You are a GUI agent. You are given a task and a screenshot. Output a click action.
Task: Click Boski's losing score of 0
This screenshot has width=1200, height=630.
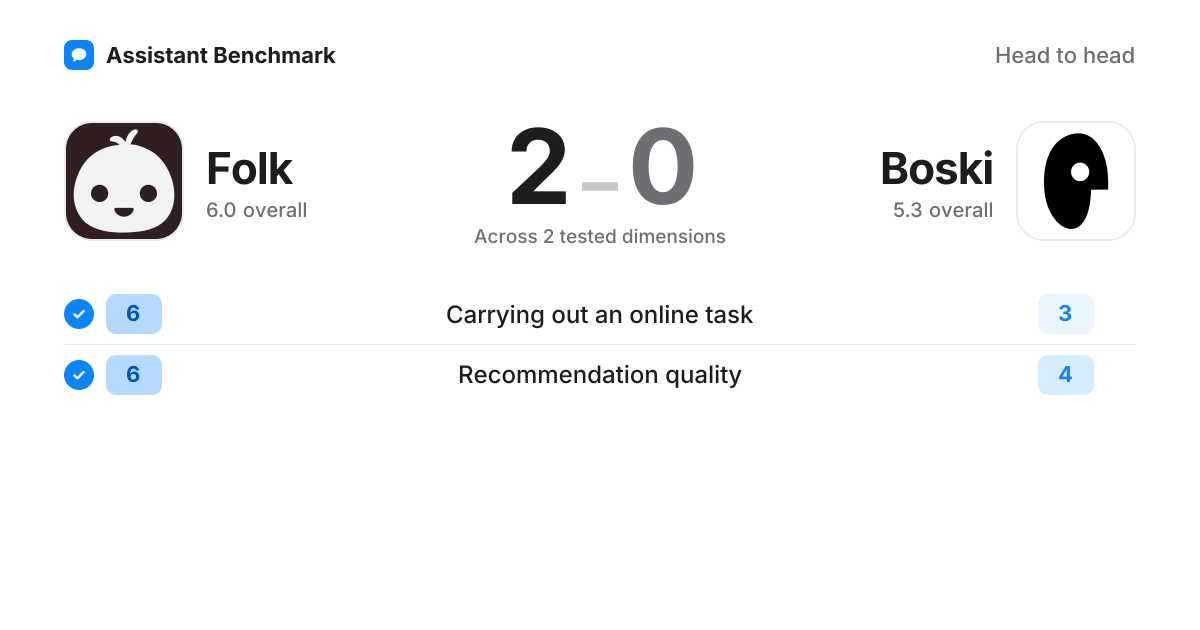pos(662,167)
